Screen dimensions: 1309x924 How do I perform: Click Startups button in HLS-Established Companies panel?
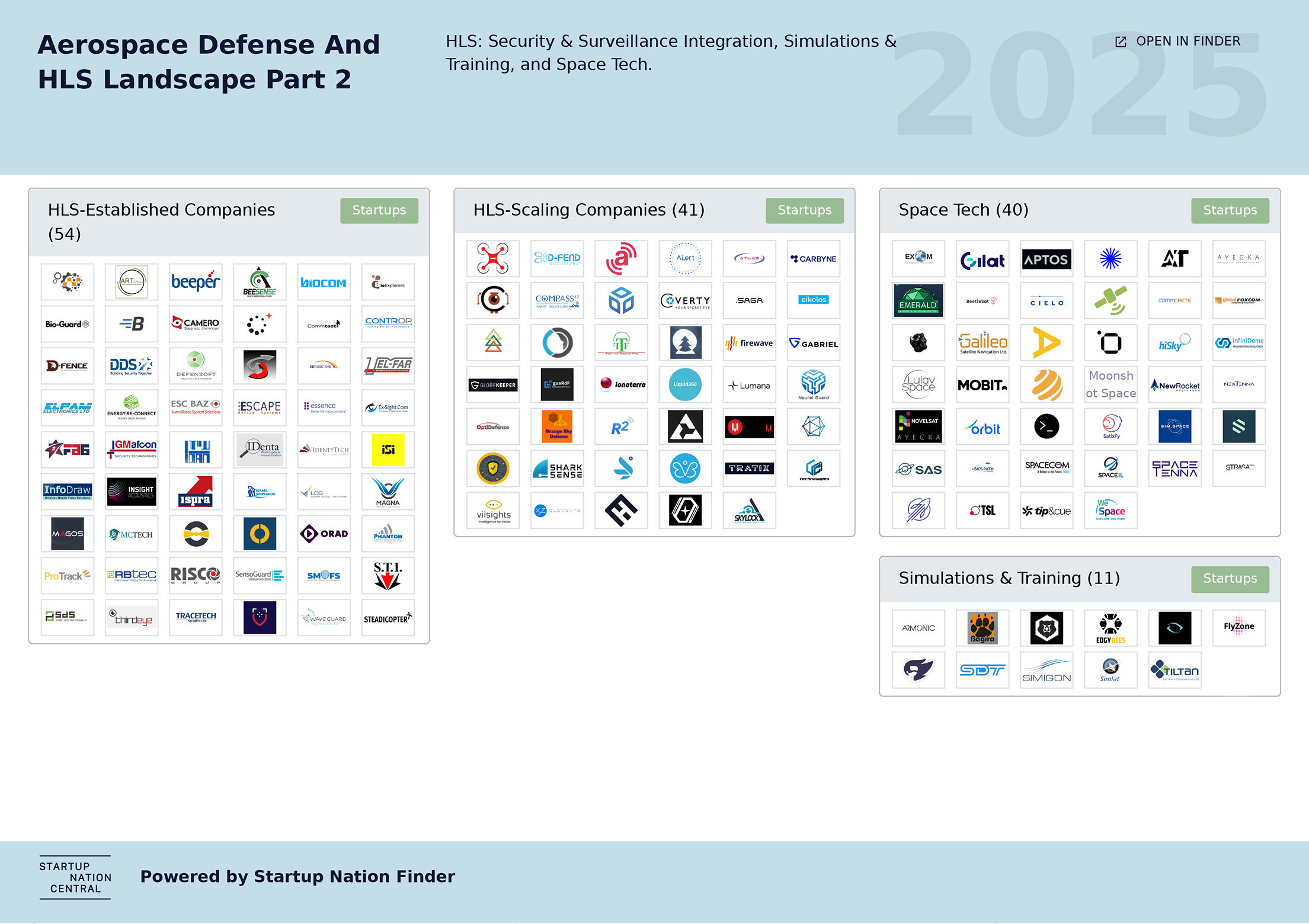click(x=379, y=210)
